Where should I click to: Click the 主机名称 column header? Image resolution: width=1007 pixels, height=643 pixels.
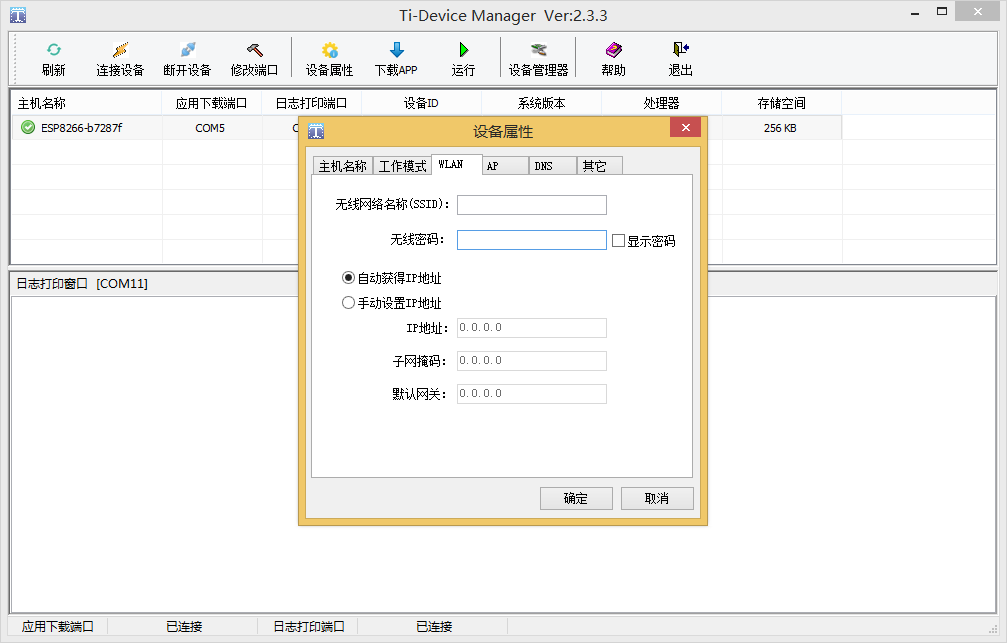(x=87, y=103)
